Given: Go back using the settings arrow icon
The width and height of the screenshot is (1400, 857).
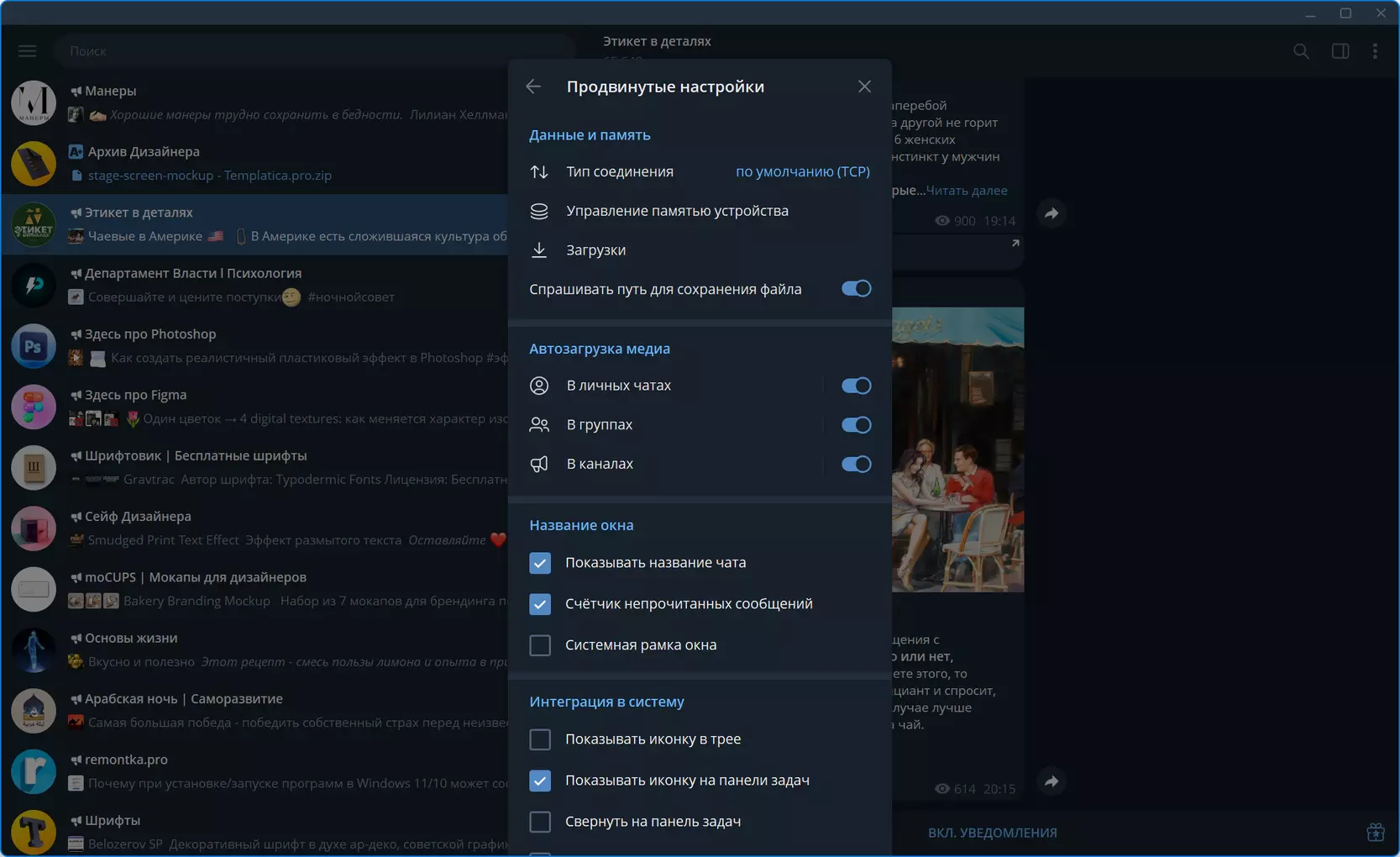Looking at the screenshot, I should (x=533, y=87).
